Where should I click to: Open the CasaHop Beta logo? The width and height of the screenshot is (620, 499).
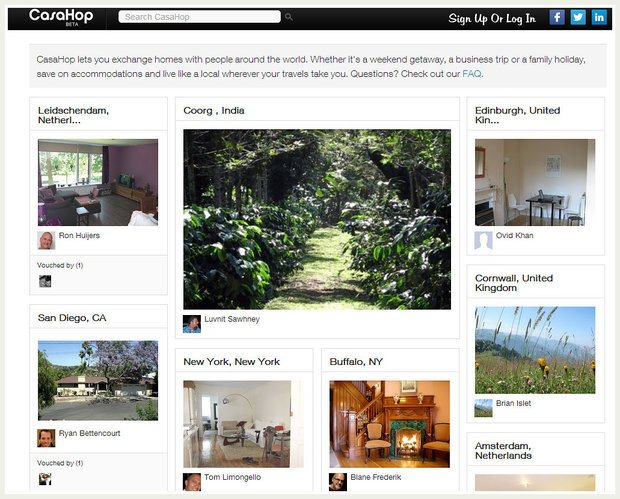[x=61, y=17]
